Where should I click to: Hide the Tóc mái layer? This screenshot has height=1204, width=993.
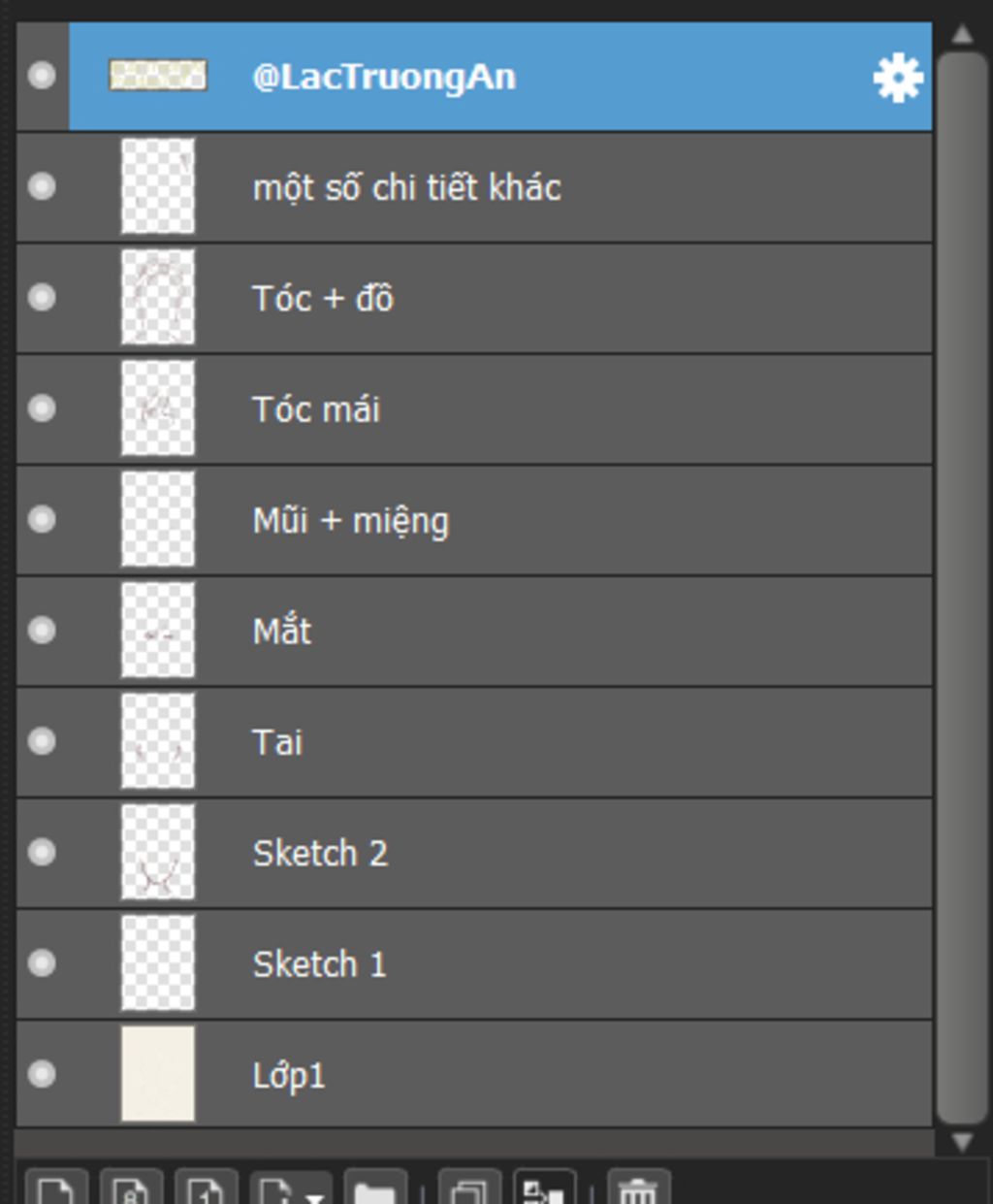(x=42, y=408)
